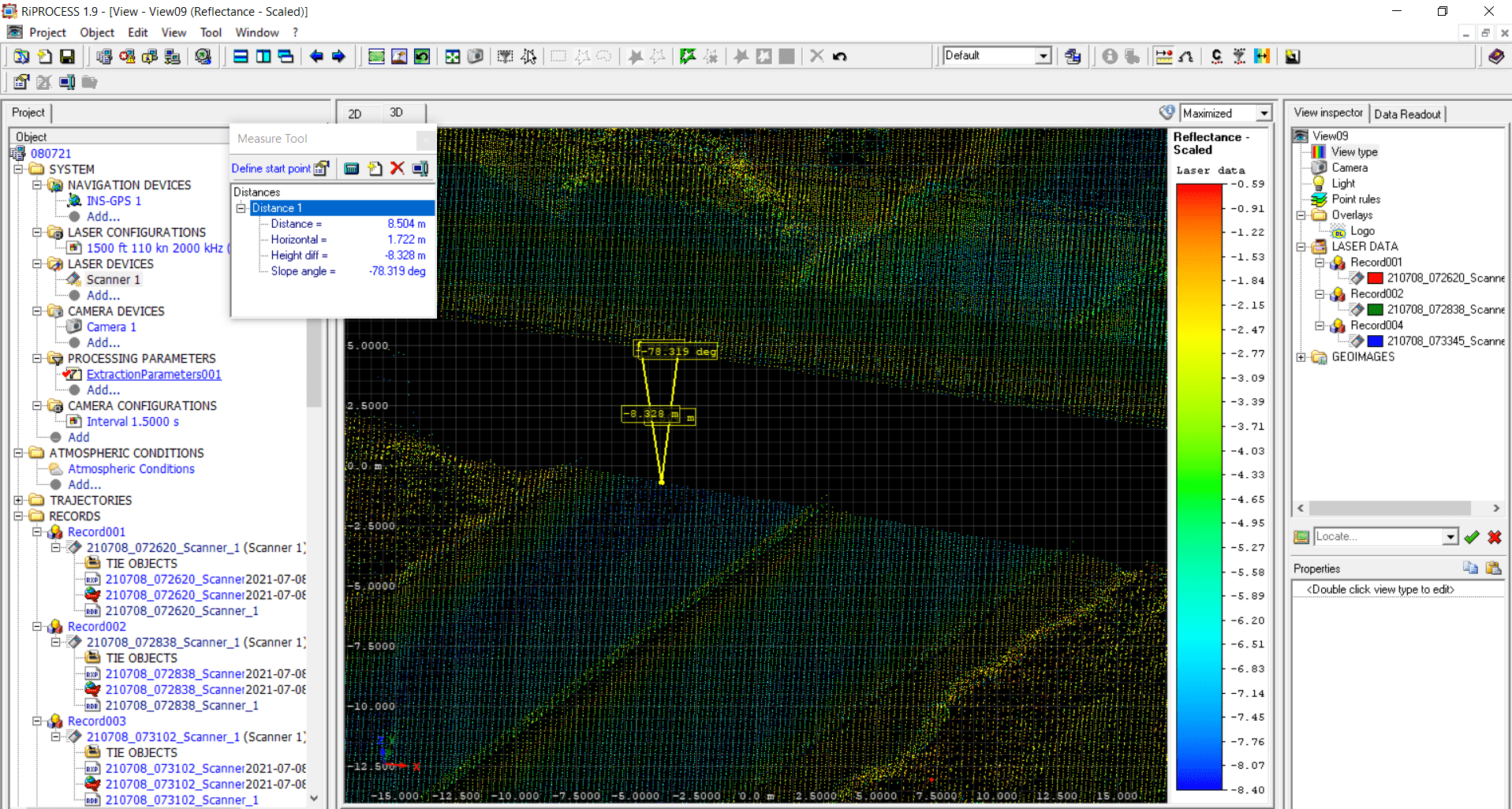Collapse the Distance 1 measurement entry

click(241, 208)
